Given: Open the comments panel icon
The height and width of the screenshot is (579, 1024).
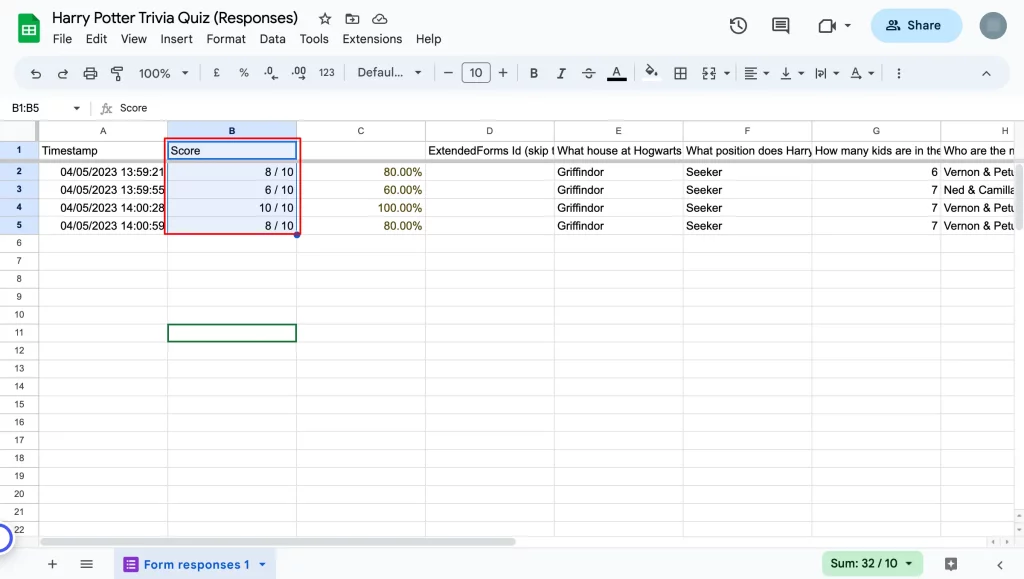Looking at the screenshot, I should click(x=781, y=26).
